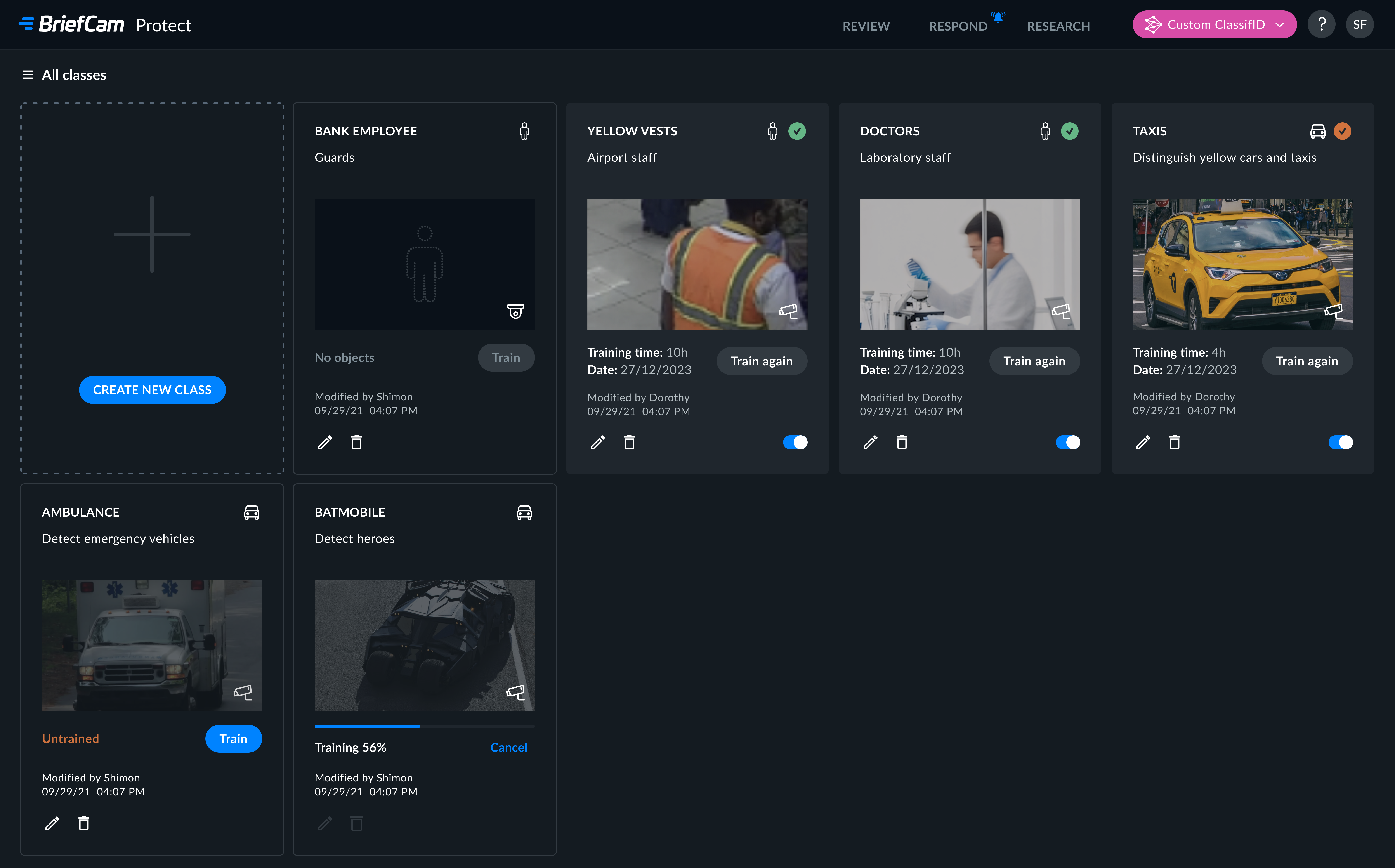1395x868 pixels.
Task: Click orange check status on Taxis card
Action: point(1342,132)
